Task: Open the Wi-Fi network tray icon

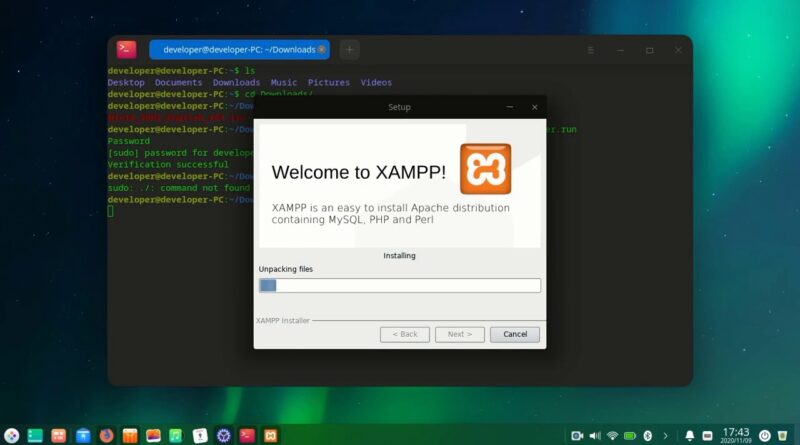Action: pos(612,436)
